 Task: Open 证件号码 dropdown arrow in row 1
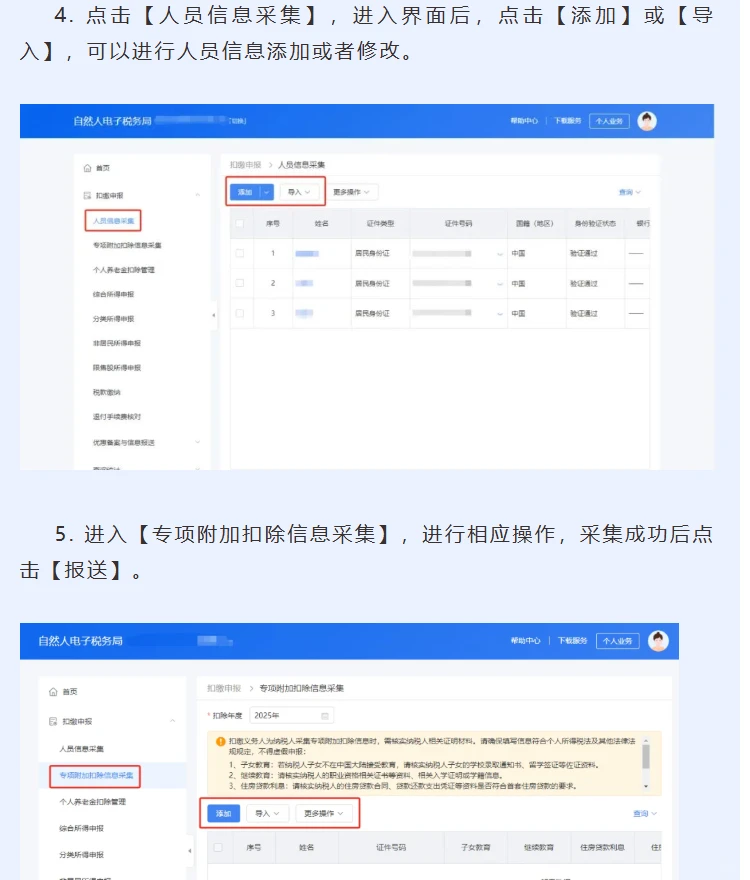(500, 254)
